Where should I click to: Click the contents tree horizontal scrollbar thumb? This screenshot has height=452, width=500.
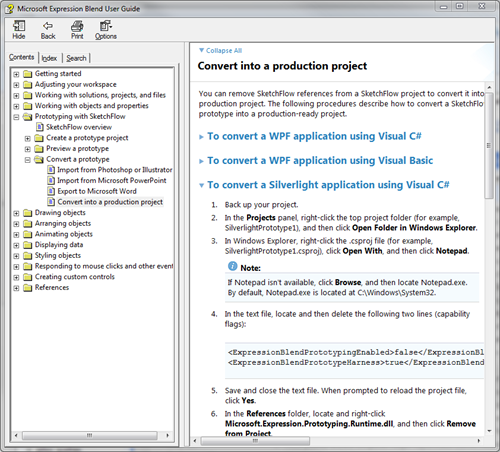point(89,435)
